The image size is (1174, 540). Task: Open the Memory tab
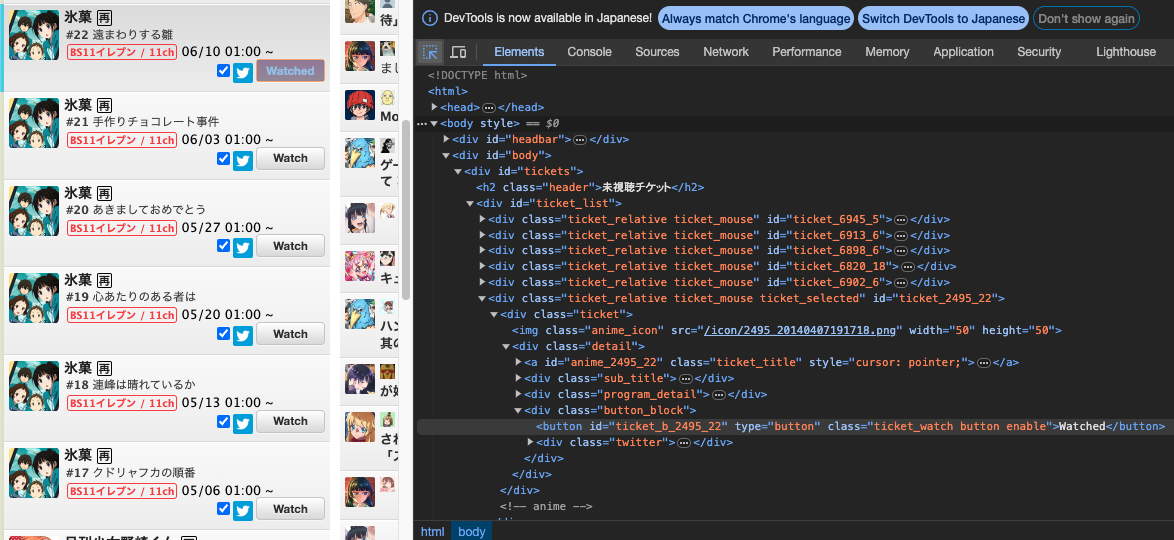tap(887, 52)
